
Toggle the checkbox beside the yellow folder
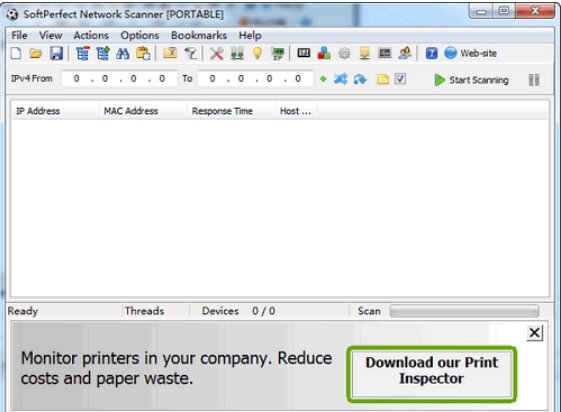tap(400, 79)
